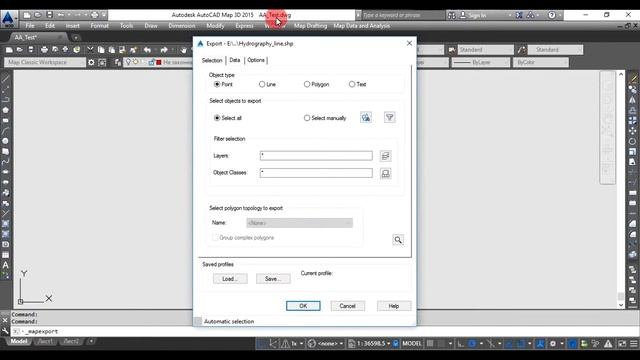Click the drawing area vertical scrollbar
Viewport: 640px width, 360px height.
(x=621, y=189)
